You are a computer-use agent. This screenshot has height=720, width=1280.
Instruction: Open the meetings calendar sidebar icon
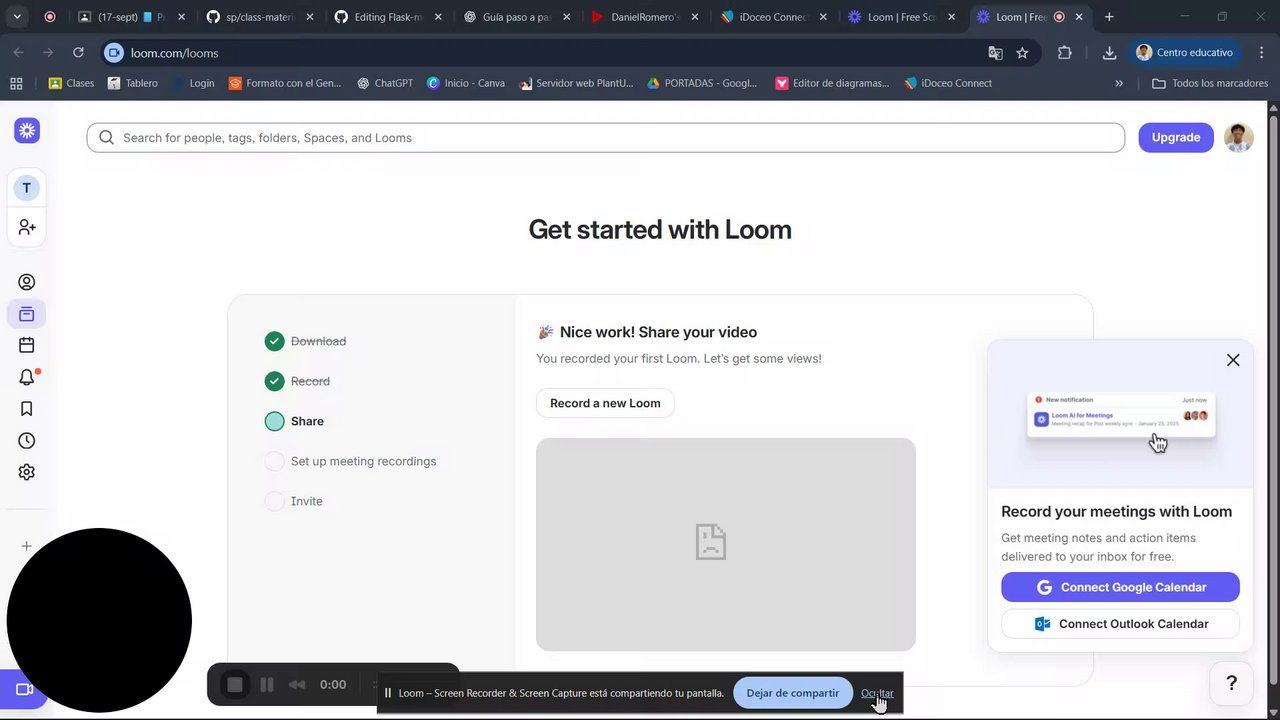coord(27,345)
